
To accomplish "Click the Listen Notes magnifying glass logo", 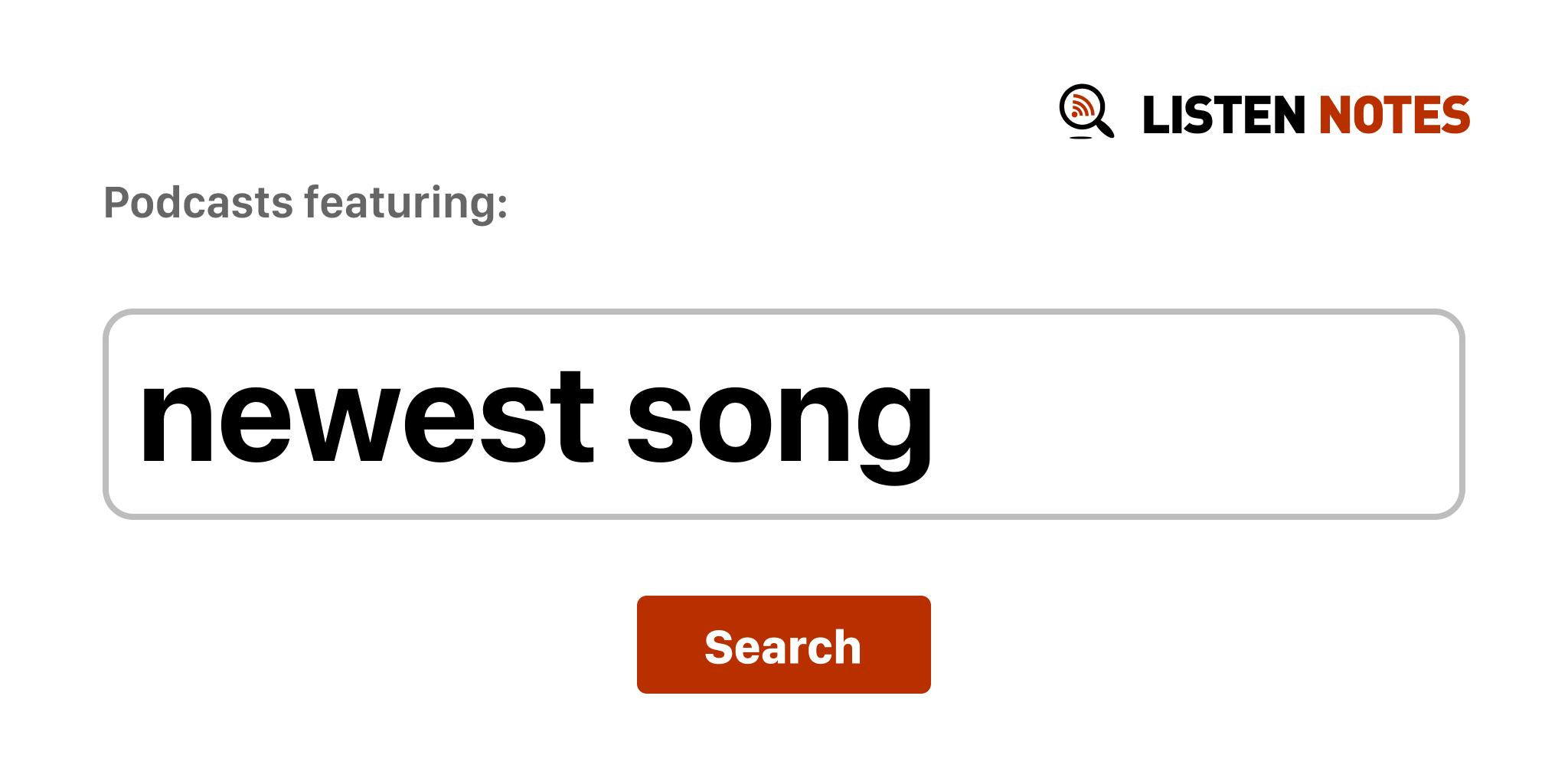I will coord(1086,111).
